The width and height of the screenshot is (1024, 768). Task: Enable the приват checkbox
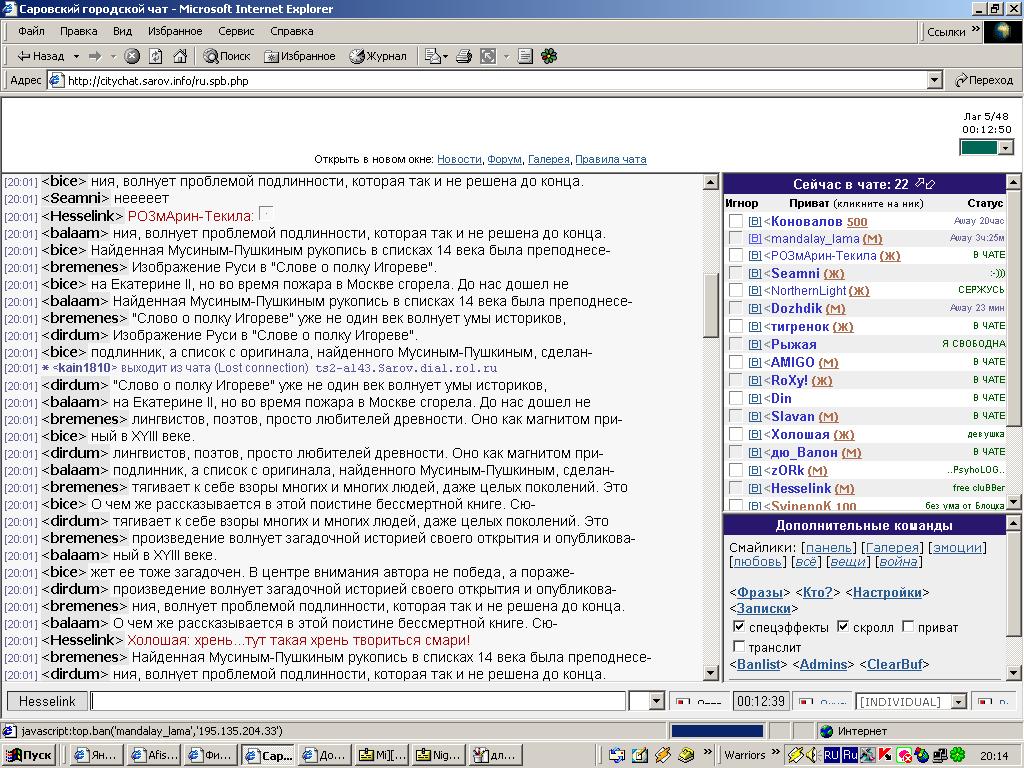907,627
